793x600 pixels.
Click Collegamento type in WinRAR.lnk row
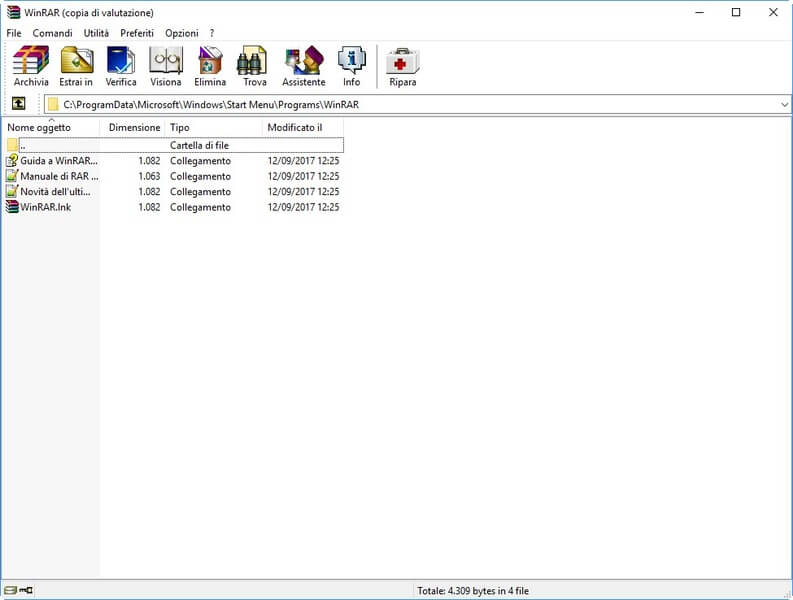click(200, 207)
